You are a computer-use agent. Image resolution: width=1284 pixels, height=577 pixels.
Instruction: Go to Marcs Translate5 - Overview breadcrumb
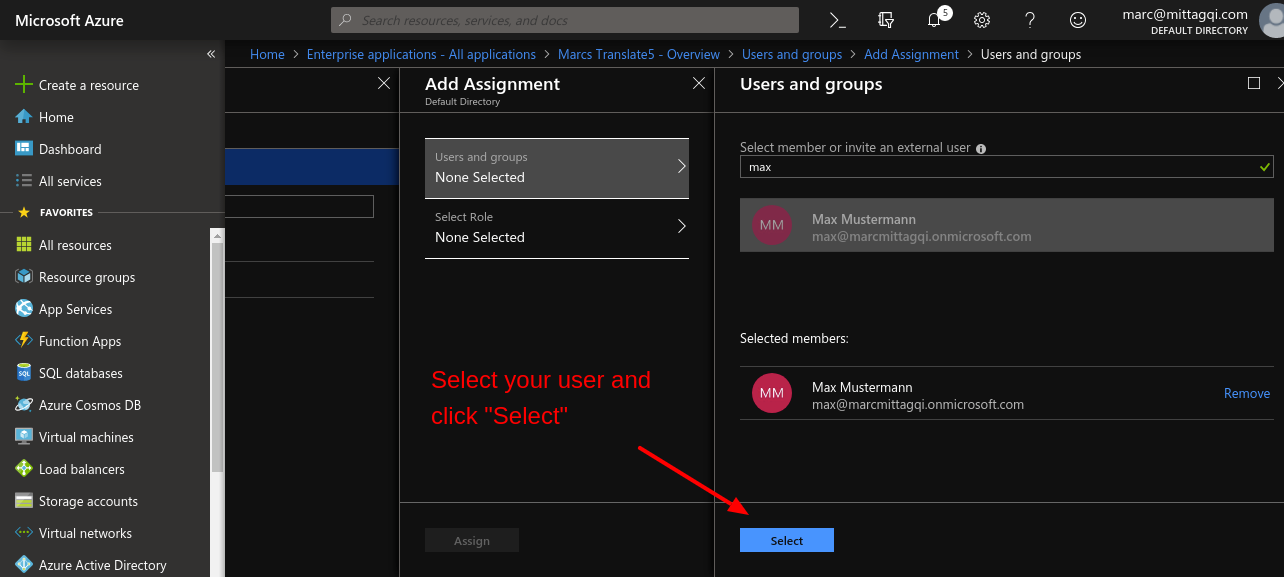(x=639, y=54)
